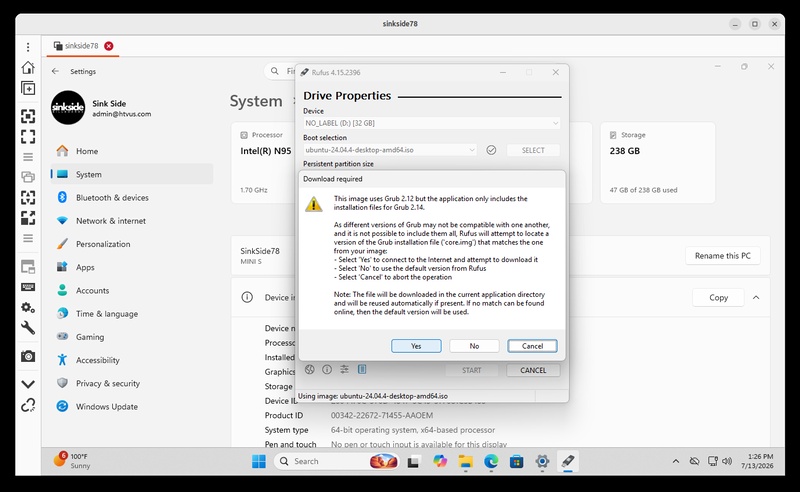Viewport: 800px width, 492px height.
Task: Collapse the Device info section chevron
Action: point(756,298)
